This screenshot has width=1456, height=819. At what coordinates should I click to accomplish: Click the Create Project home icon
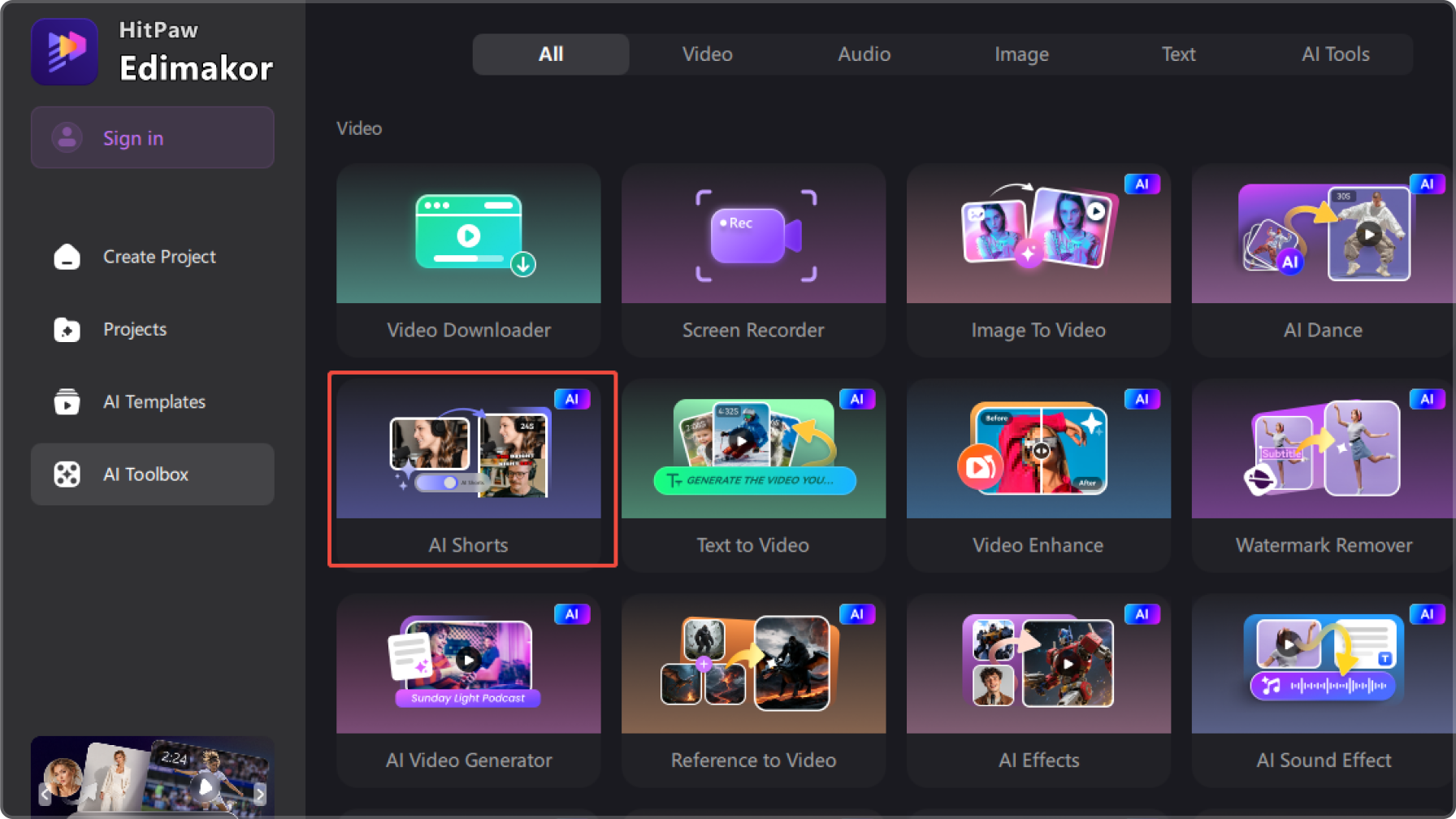click(x=67, y=257)
